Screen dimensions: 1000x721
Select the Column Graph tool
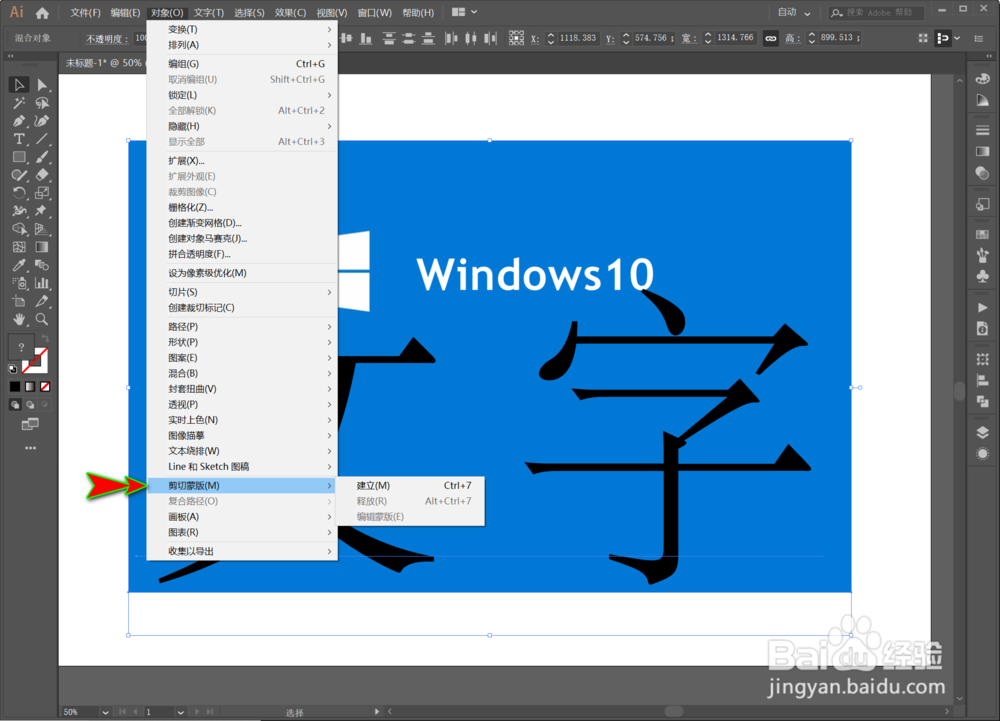(42, 283)
